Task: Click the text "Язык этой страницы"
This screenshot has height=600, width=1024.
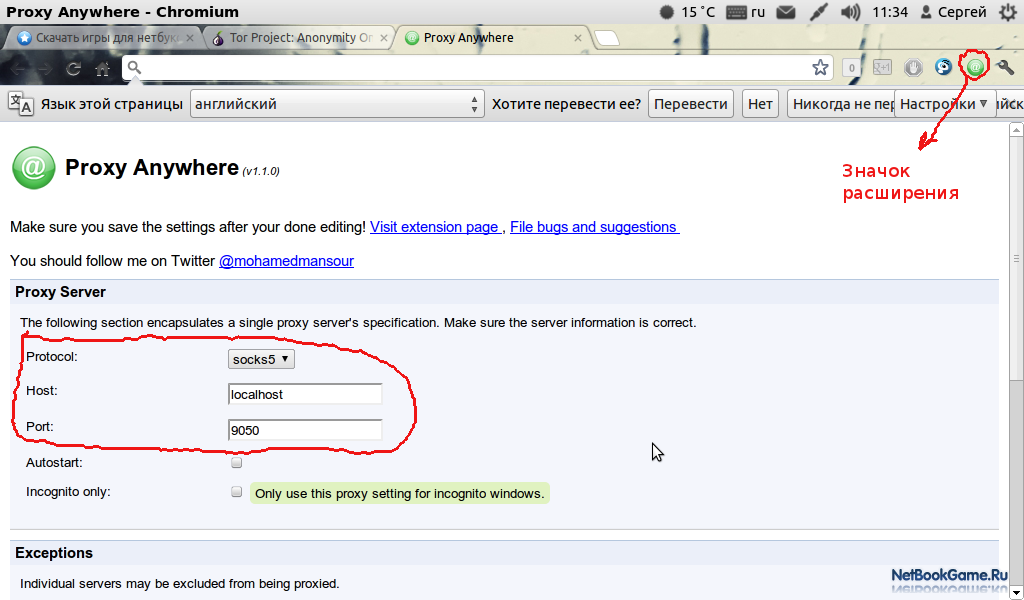Action: 112,104
